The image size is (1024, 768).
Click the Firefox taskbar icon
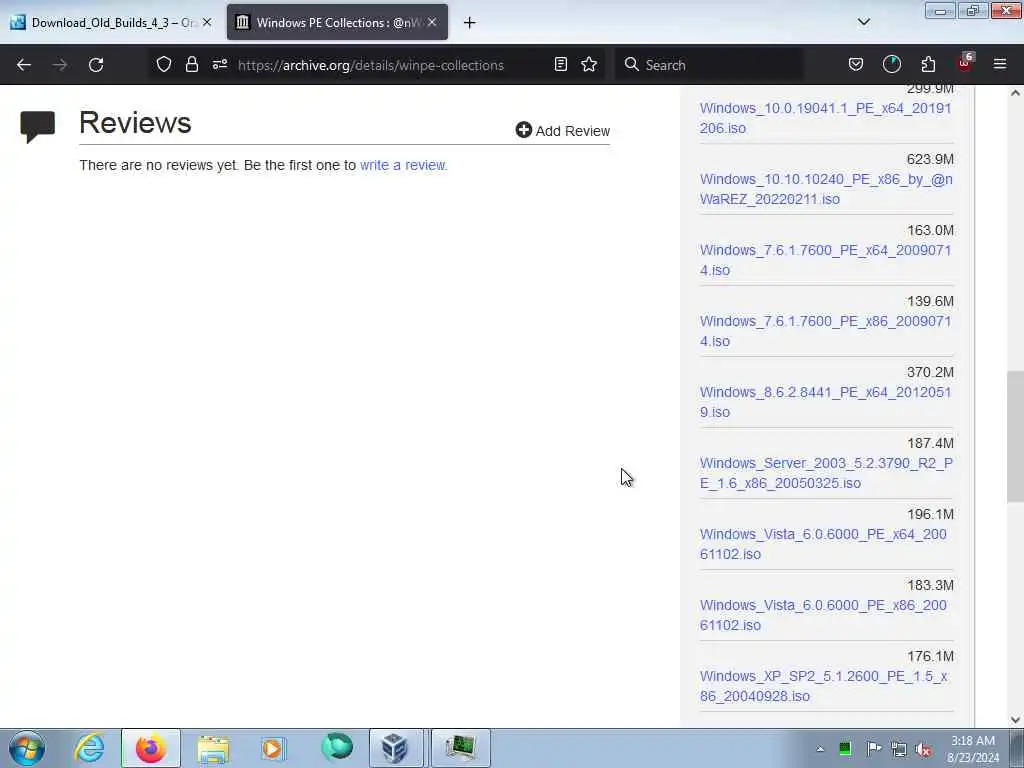150,748
